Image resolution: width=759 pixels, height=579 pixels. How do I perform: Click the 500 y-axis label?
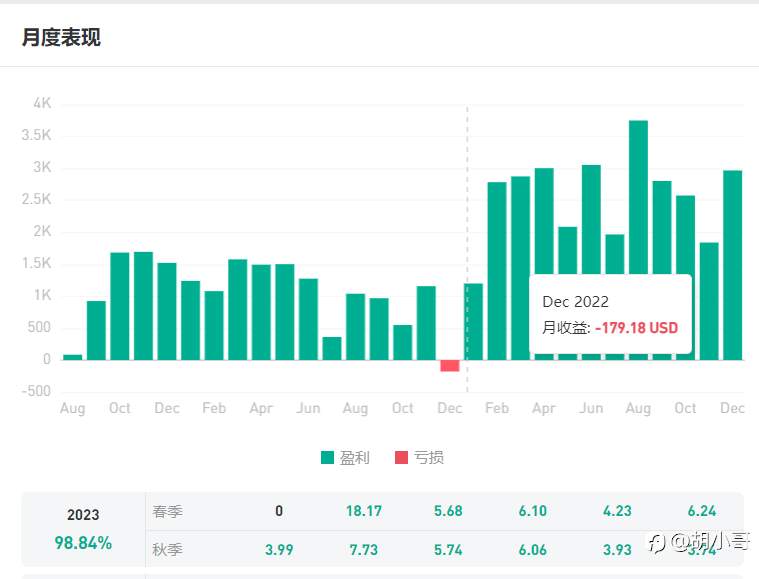coord(39,327)
